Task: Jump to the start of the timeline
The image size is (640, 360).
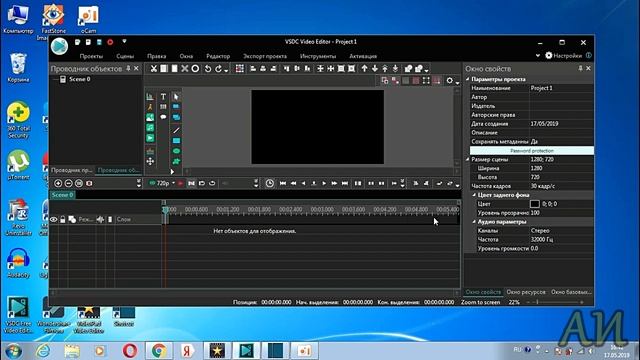Action: coord(282,183)
